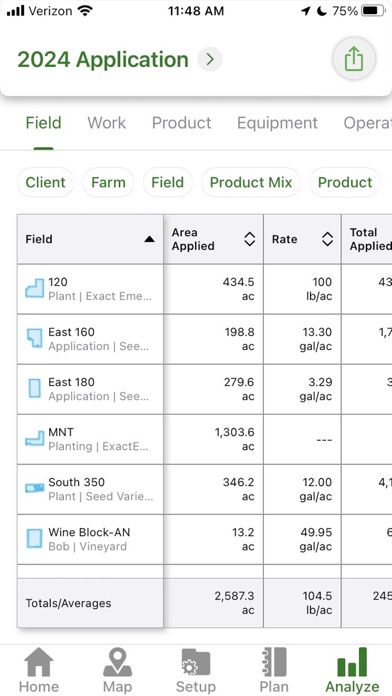Open the Map pin icon
The width and height of the screenshot is (392, 696).
(117, 662)
